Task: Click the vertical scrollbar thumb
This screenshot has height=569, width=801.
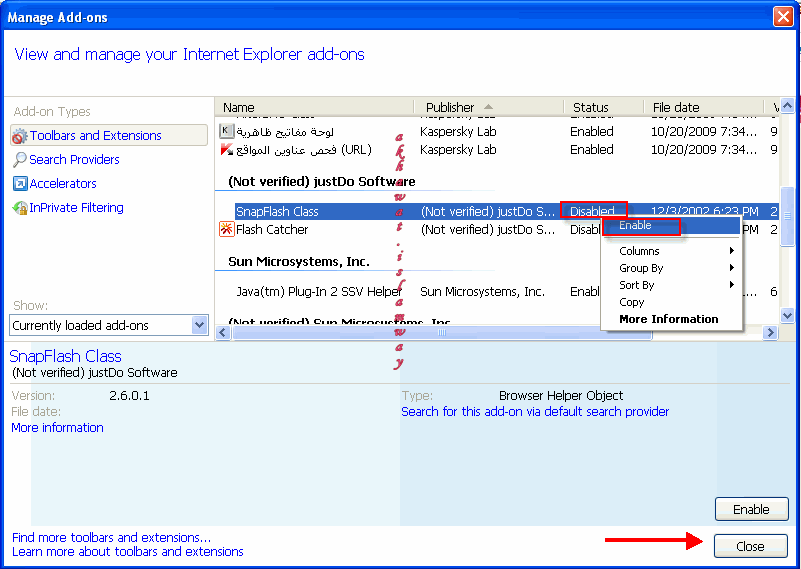Action: [787, 216]
